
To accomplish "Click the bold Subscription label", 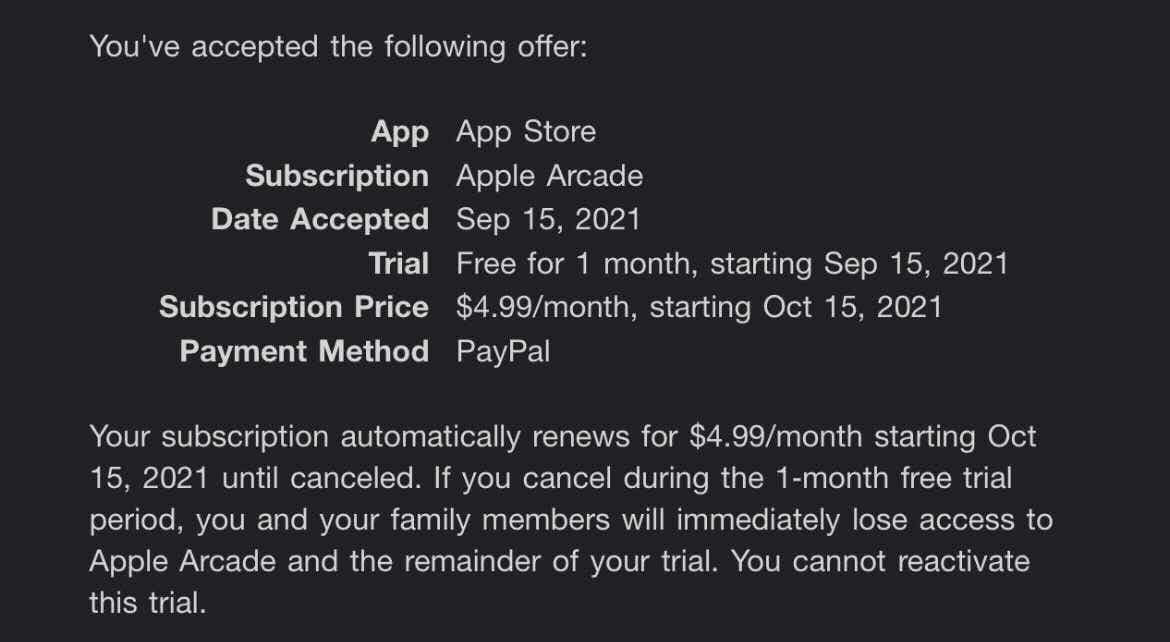I will pyautogui.click(x=337, y=176).
